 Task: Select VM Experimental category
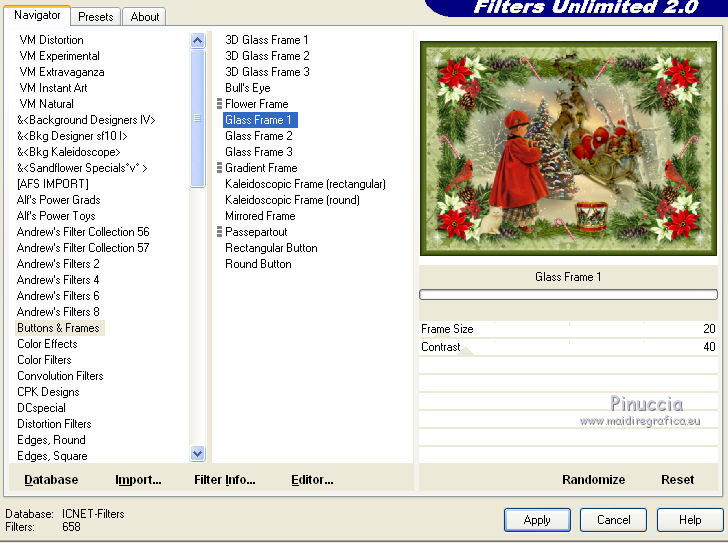(x=59, y=56)
